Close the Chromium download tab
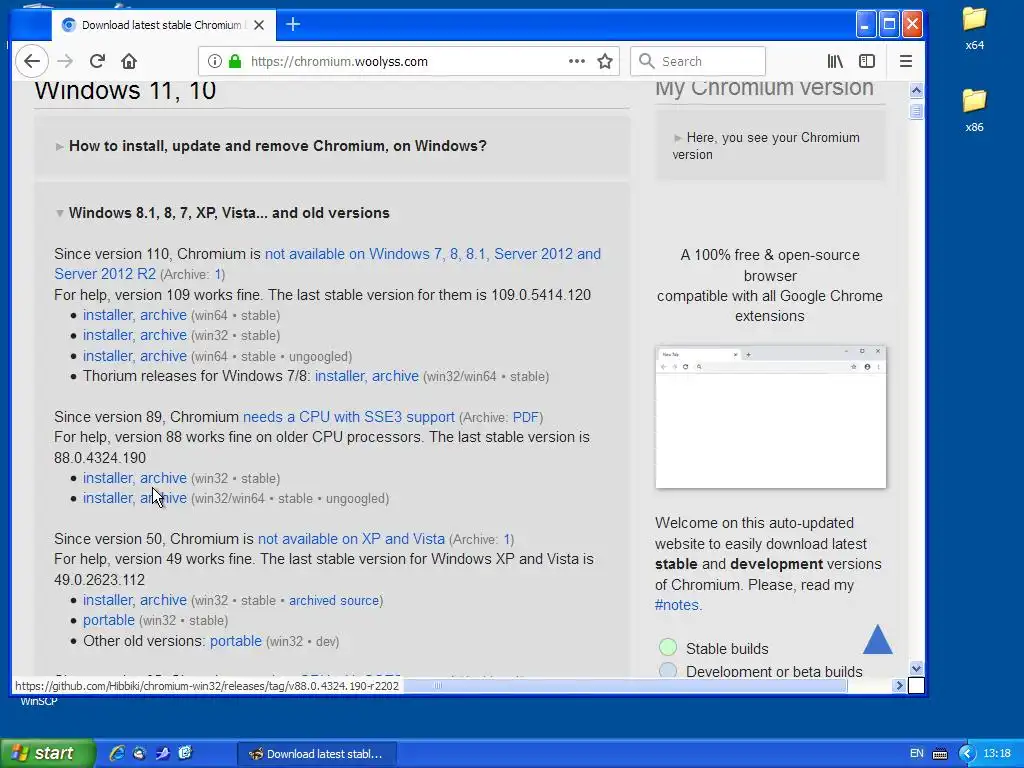1024x768 pixels. [x=259, y=25]
